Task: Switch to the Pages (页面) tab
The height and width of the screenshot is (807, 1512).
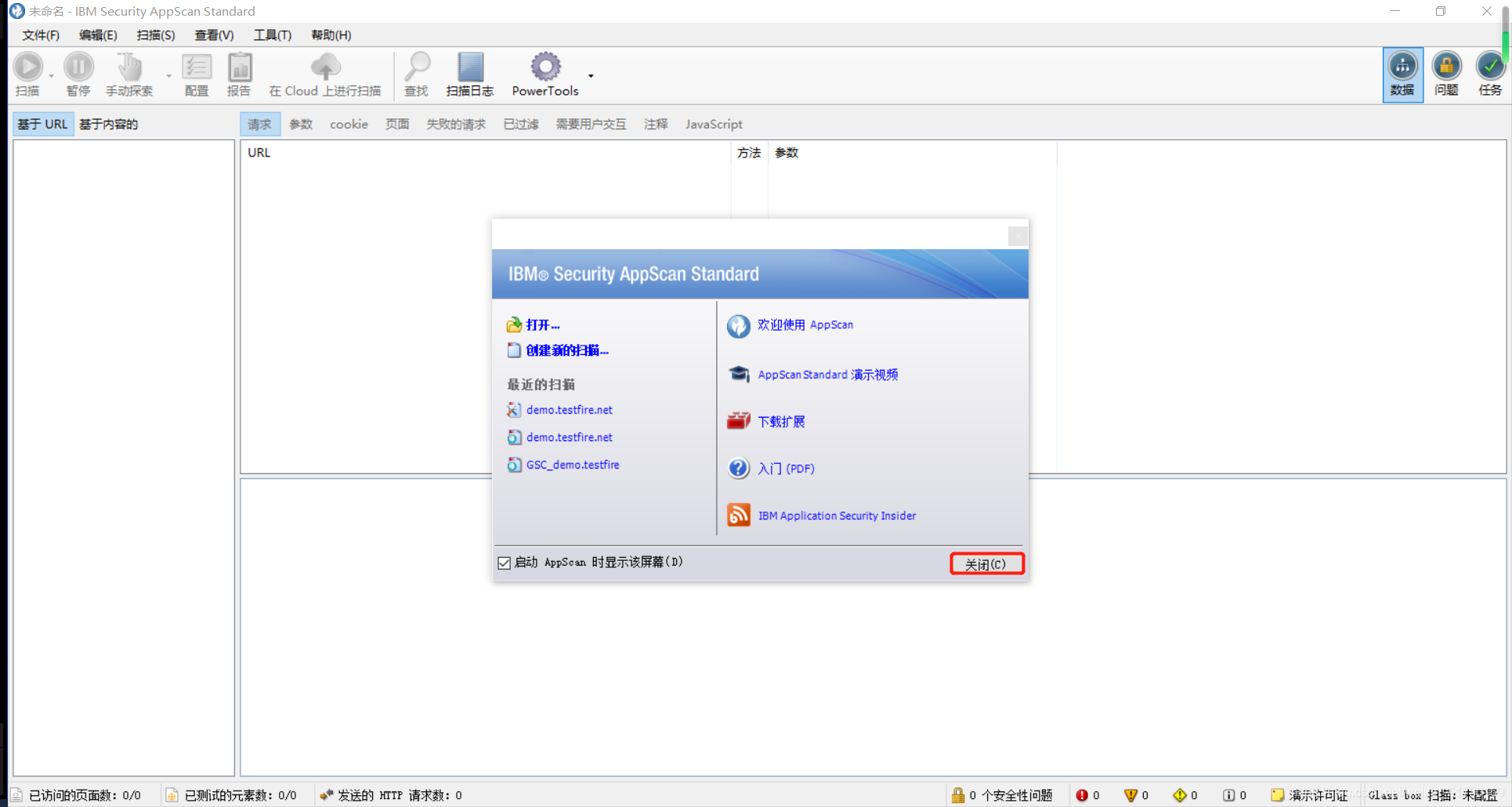Action: click(397, 124)
